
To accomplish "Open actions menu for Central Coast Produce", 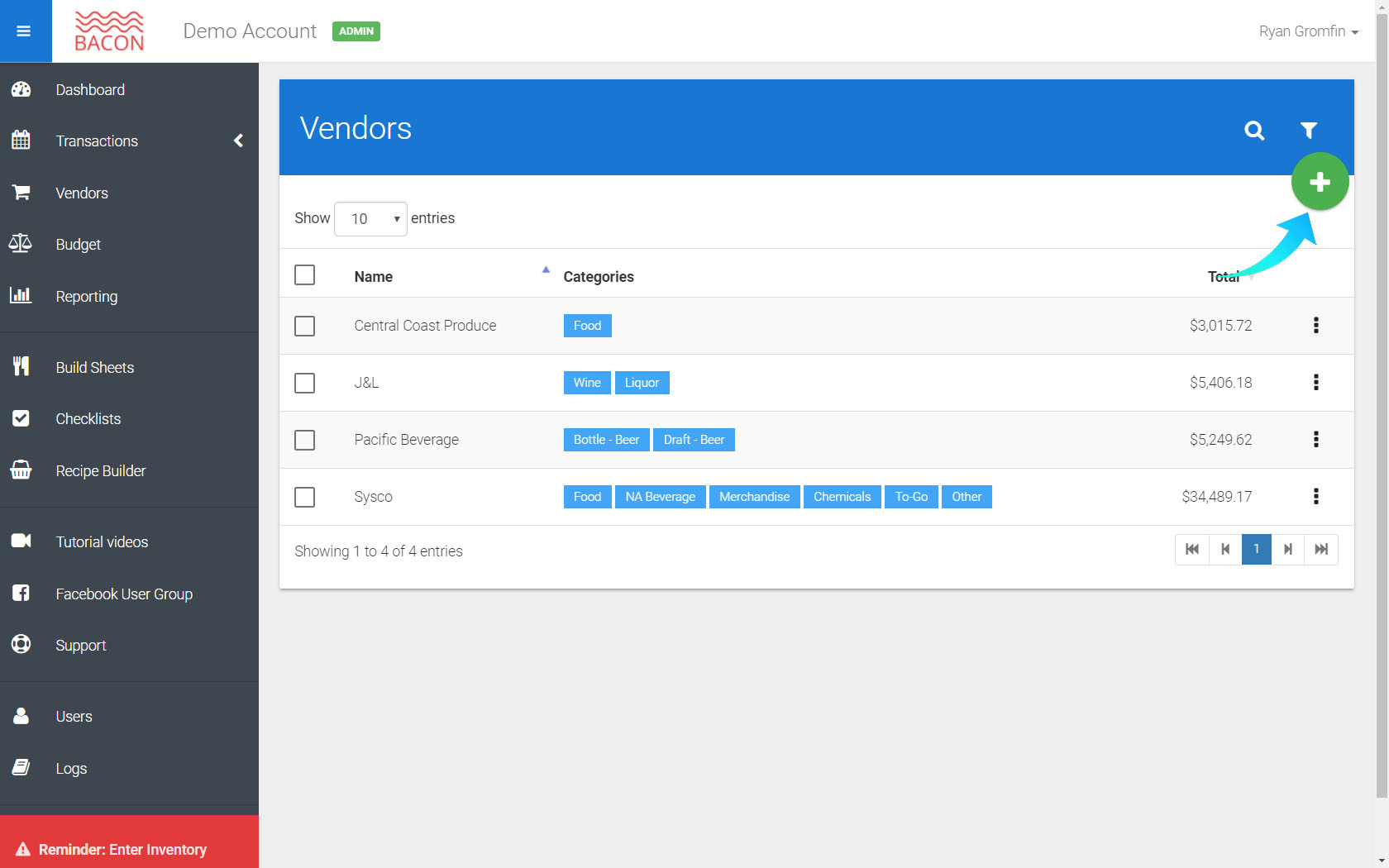I will tap(1315, 326).
